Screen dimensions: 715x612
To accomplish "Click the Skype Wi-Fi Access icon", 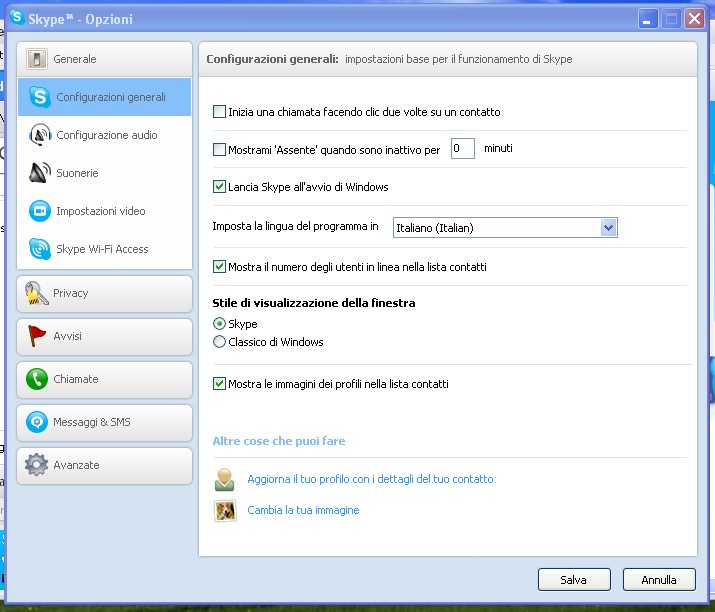I will [39, 249].
